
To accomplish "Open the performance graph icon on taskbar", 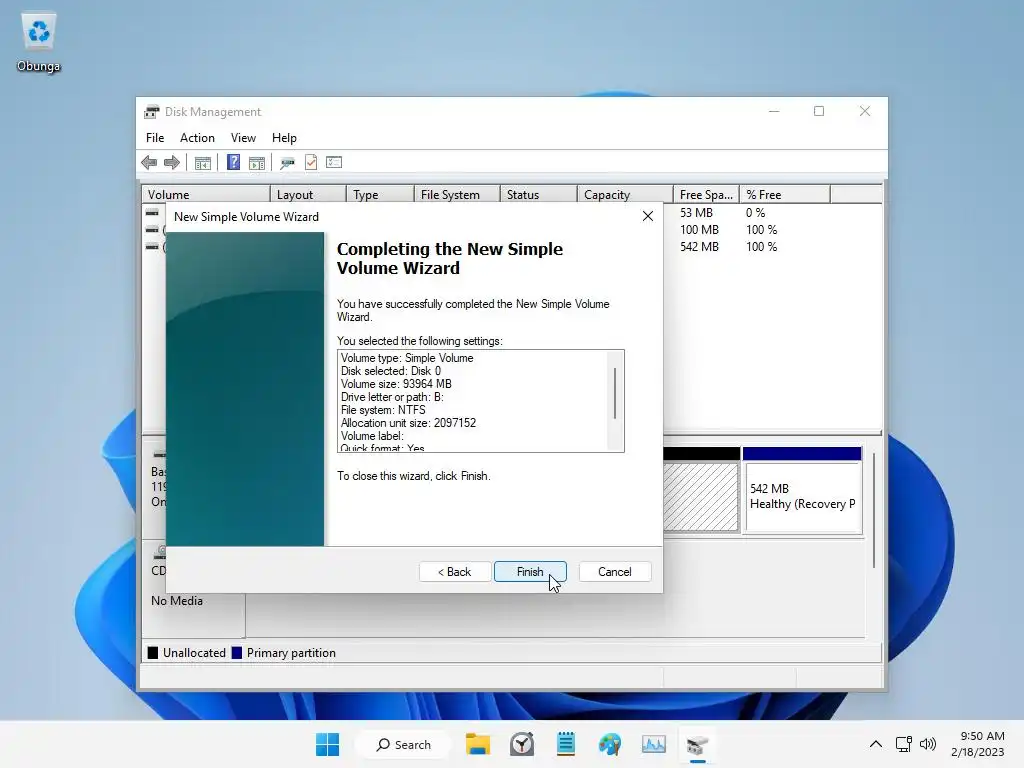I will click(x=653, y=744).
